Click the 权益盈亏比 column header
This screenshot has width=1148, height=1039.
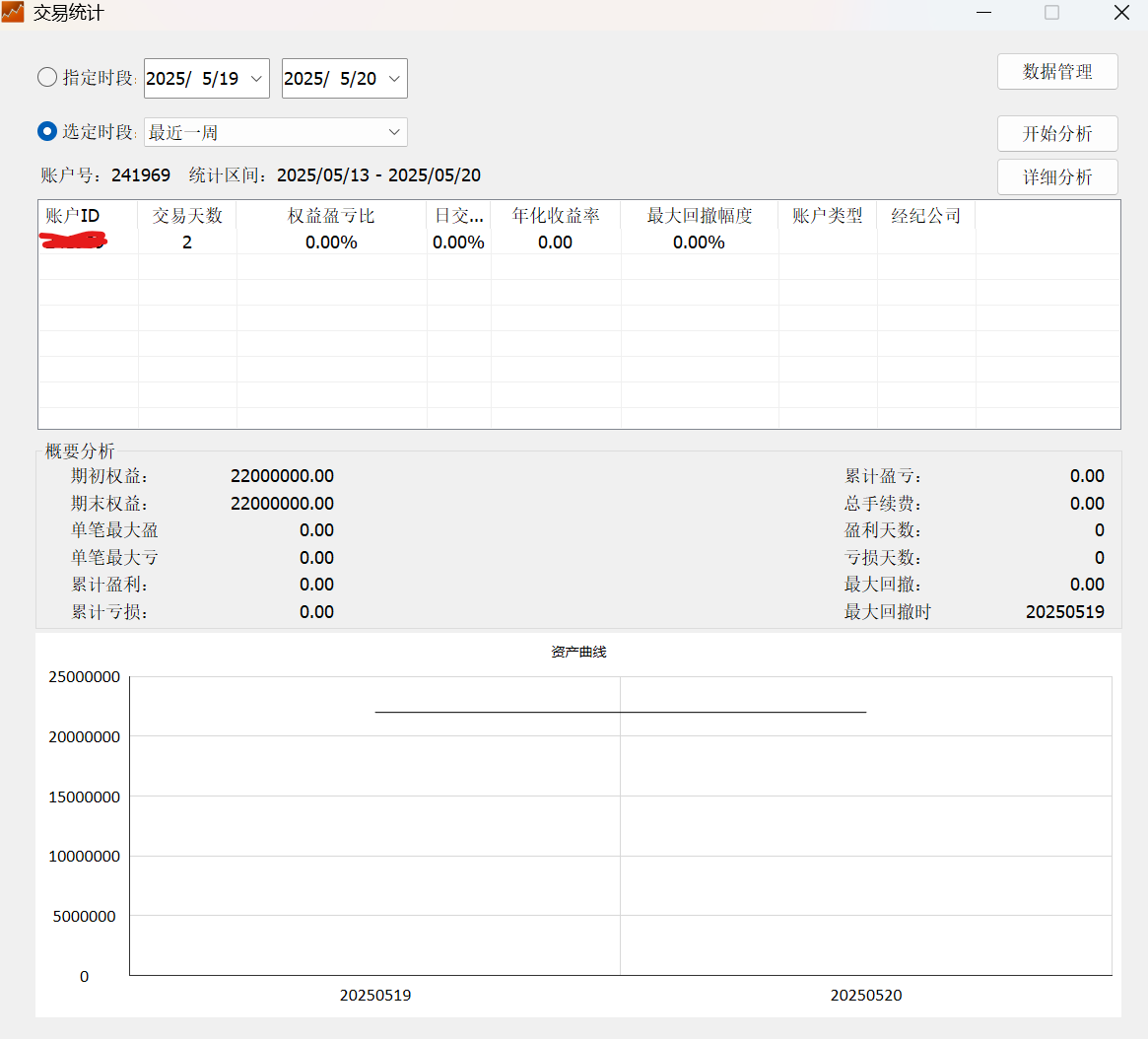pyautogui.click(x=331, y=216)
